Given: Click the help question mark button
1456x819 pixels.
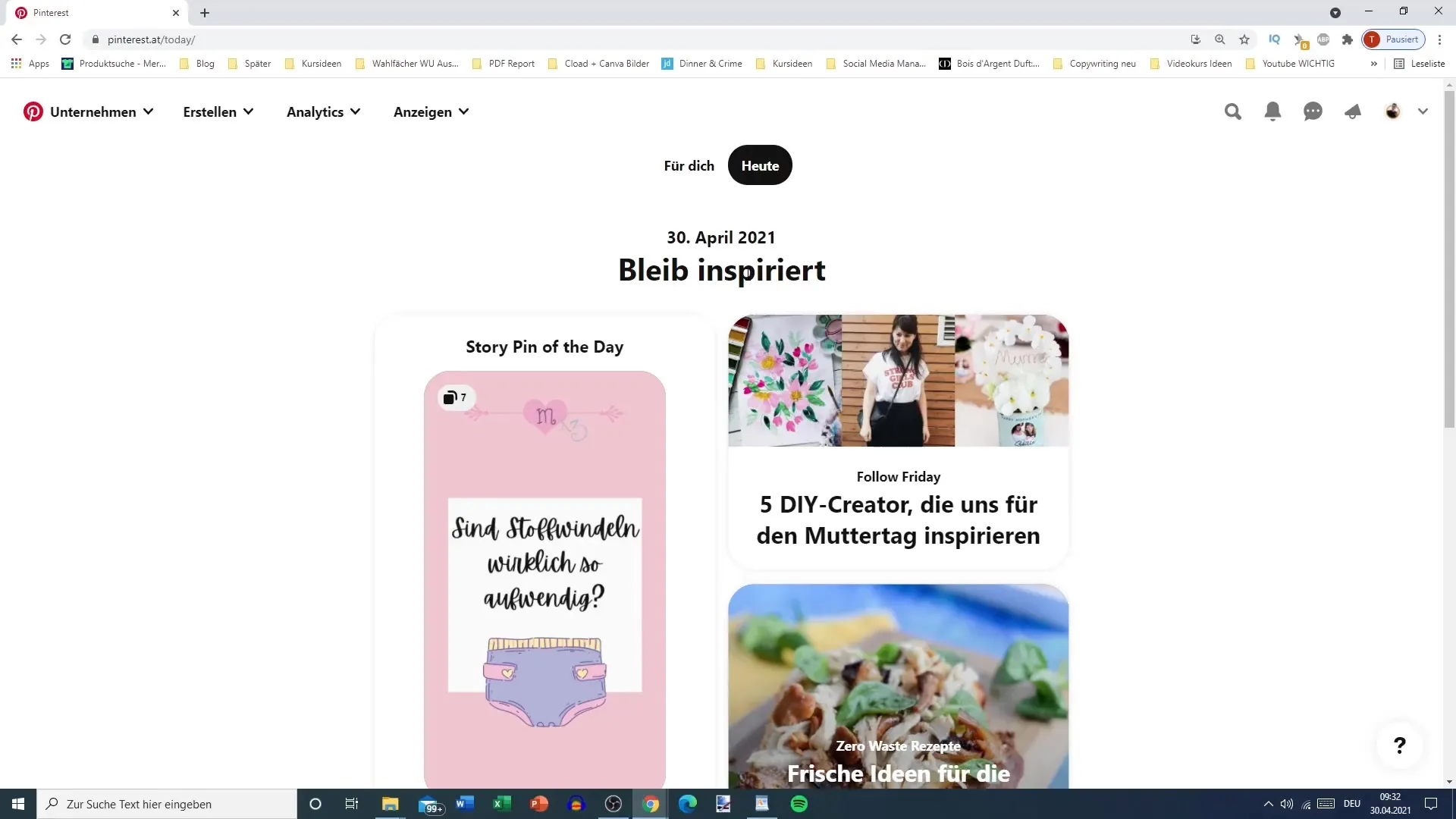Looking at the screenshot, I should click(1399, 745).
